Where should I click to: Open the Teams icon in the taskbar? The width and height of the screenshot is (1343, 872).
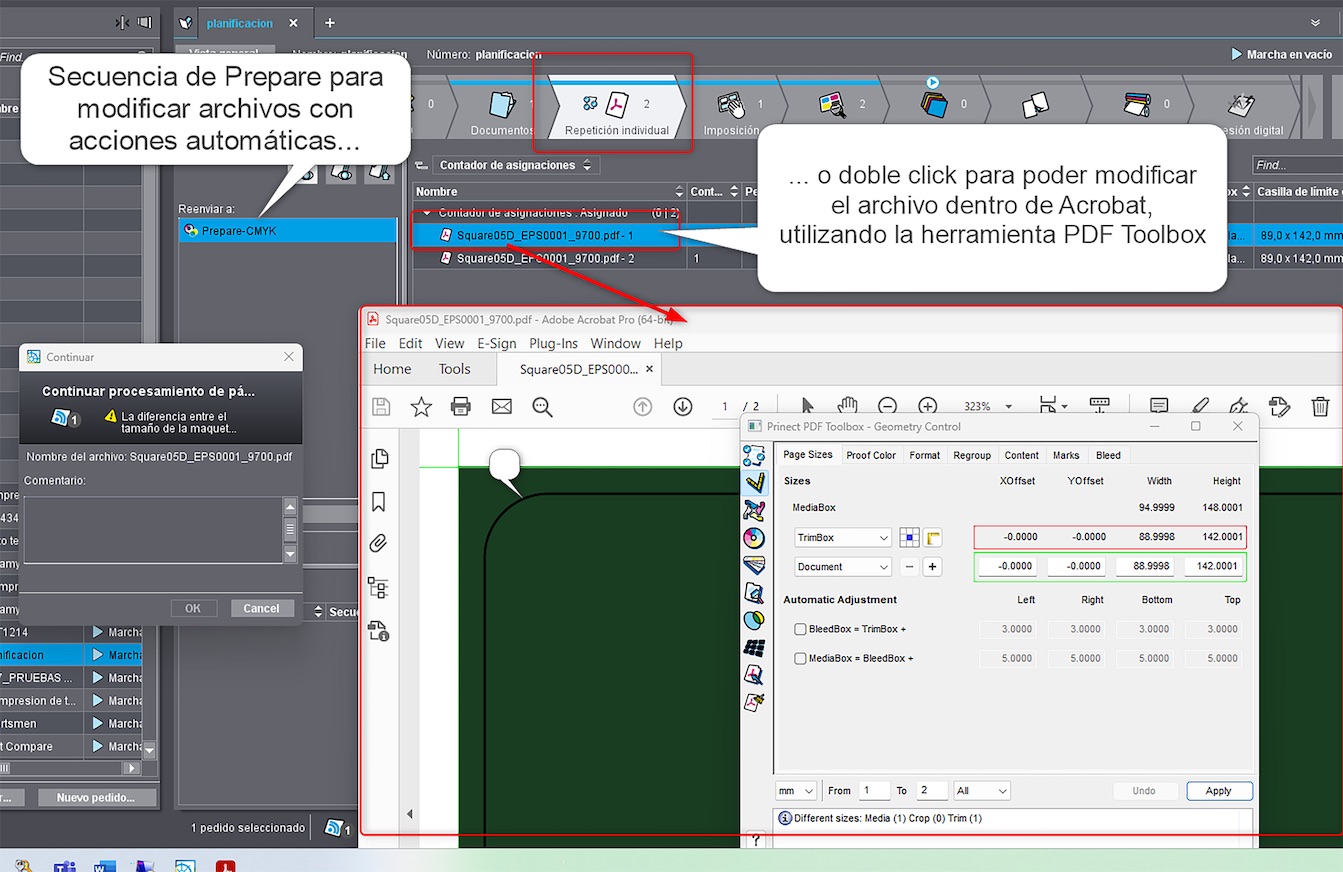65,866
